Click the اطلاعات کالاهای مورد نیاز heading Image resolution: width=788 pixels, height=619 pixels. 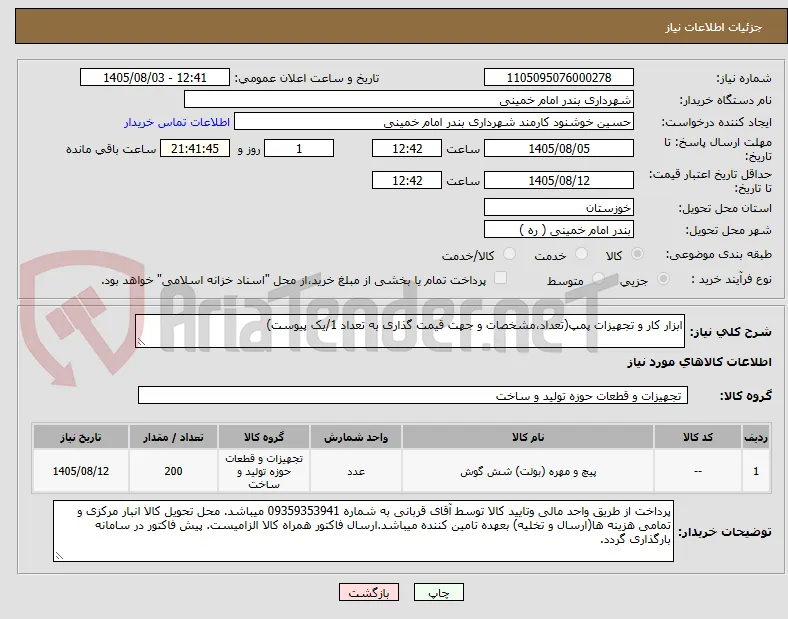click(699, 362)
